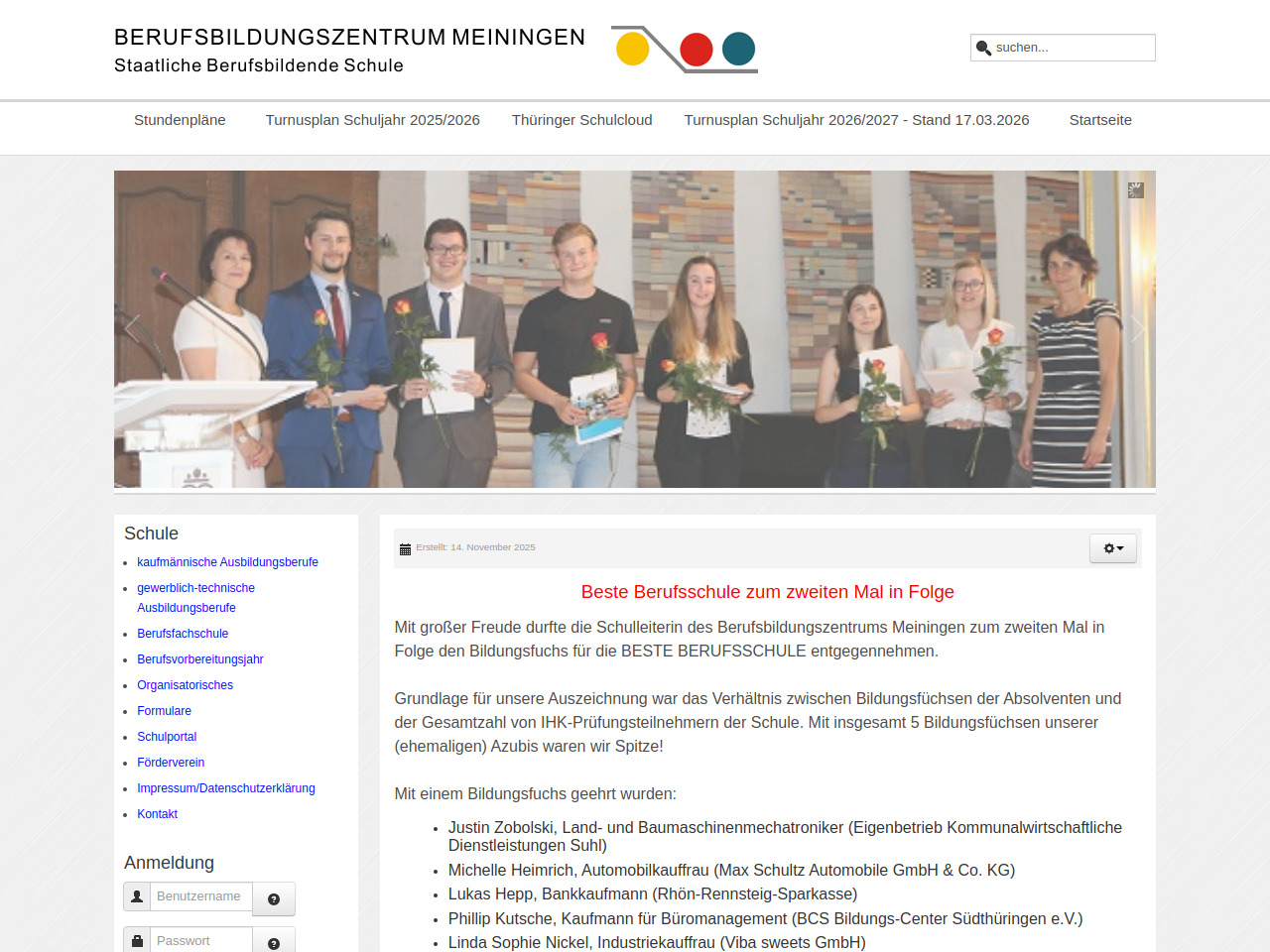Show the previous slideshow image
The image size is (1270, 952).
[x=133, y=329]
